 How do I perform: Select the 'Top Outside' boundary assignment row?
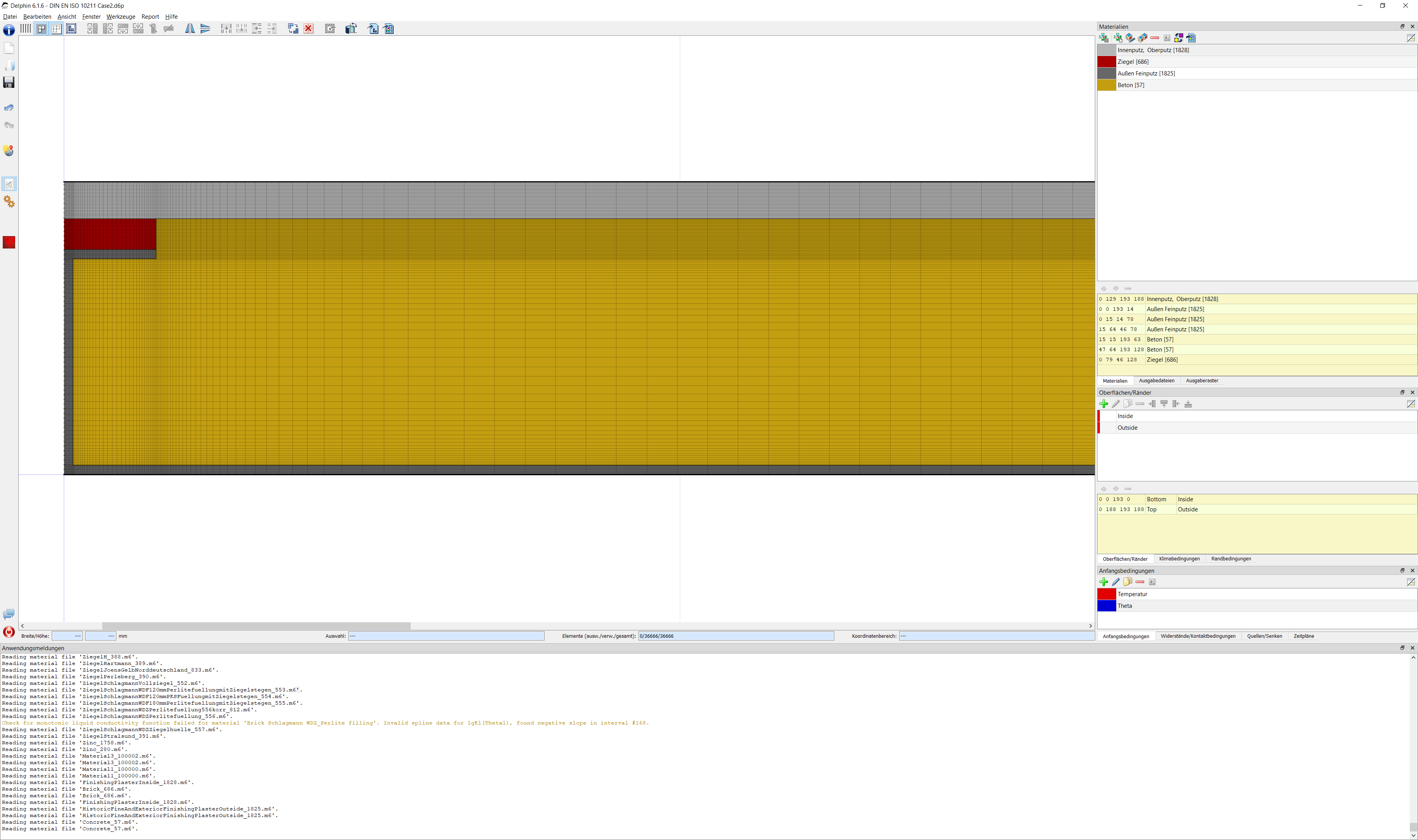(1257, 509)
